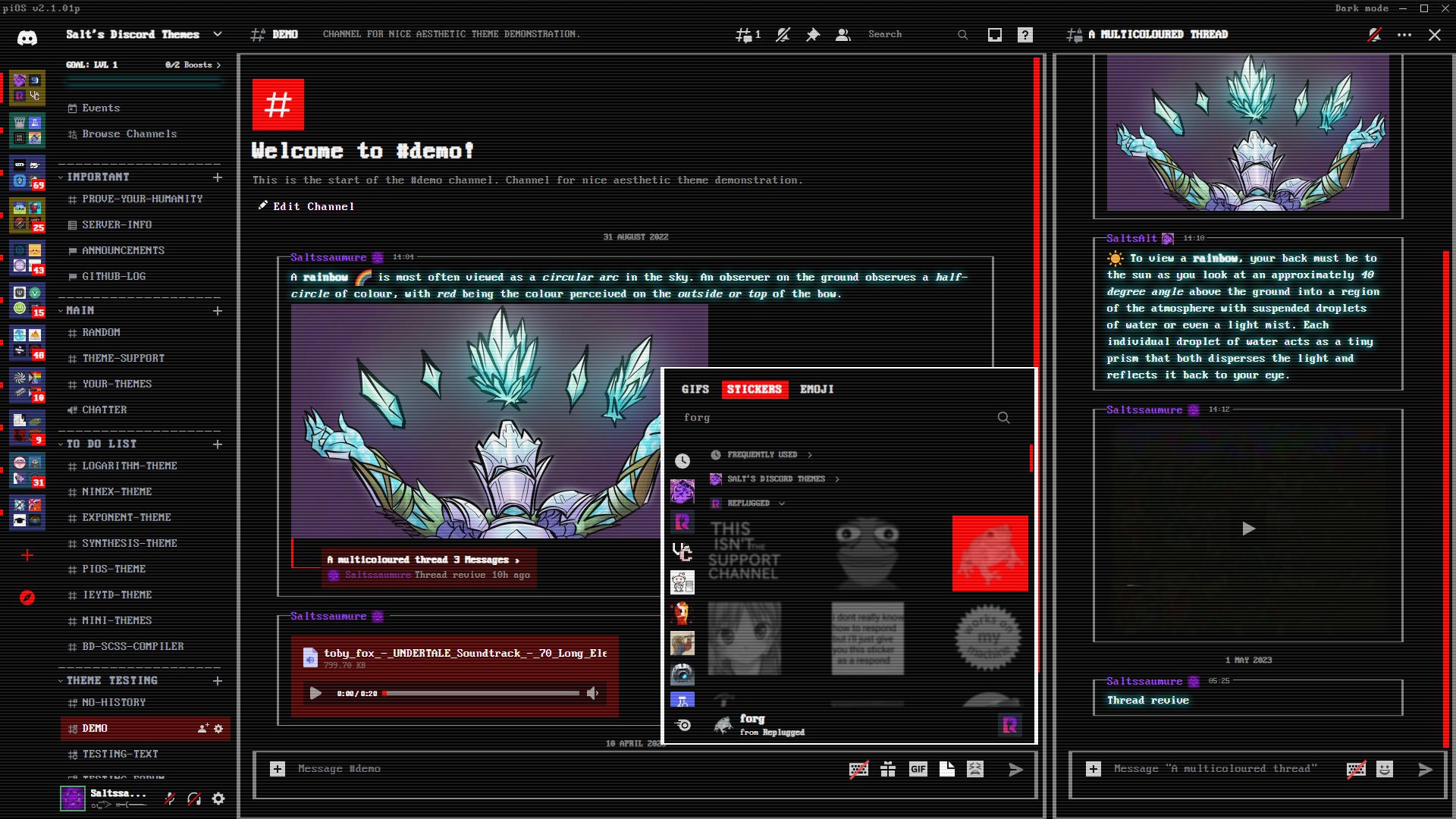Click the gift icon in message bar
Screen dimensions: 1456x819
[888, 770]
